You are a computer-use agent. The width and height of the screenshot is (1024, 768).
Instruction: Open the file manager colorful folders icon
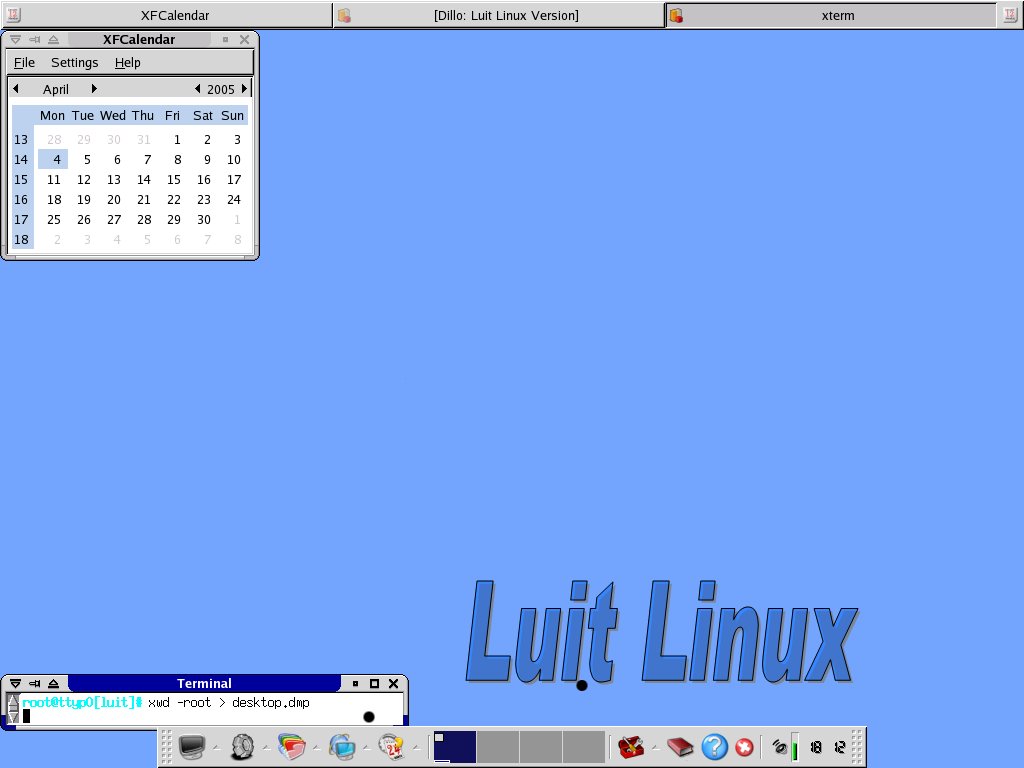(291, 746)
